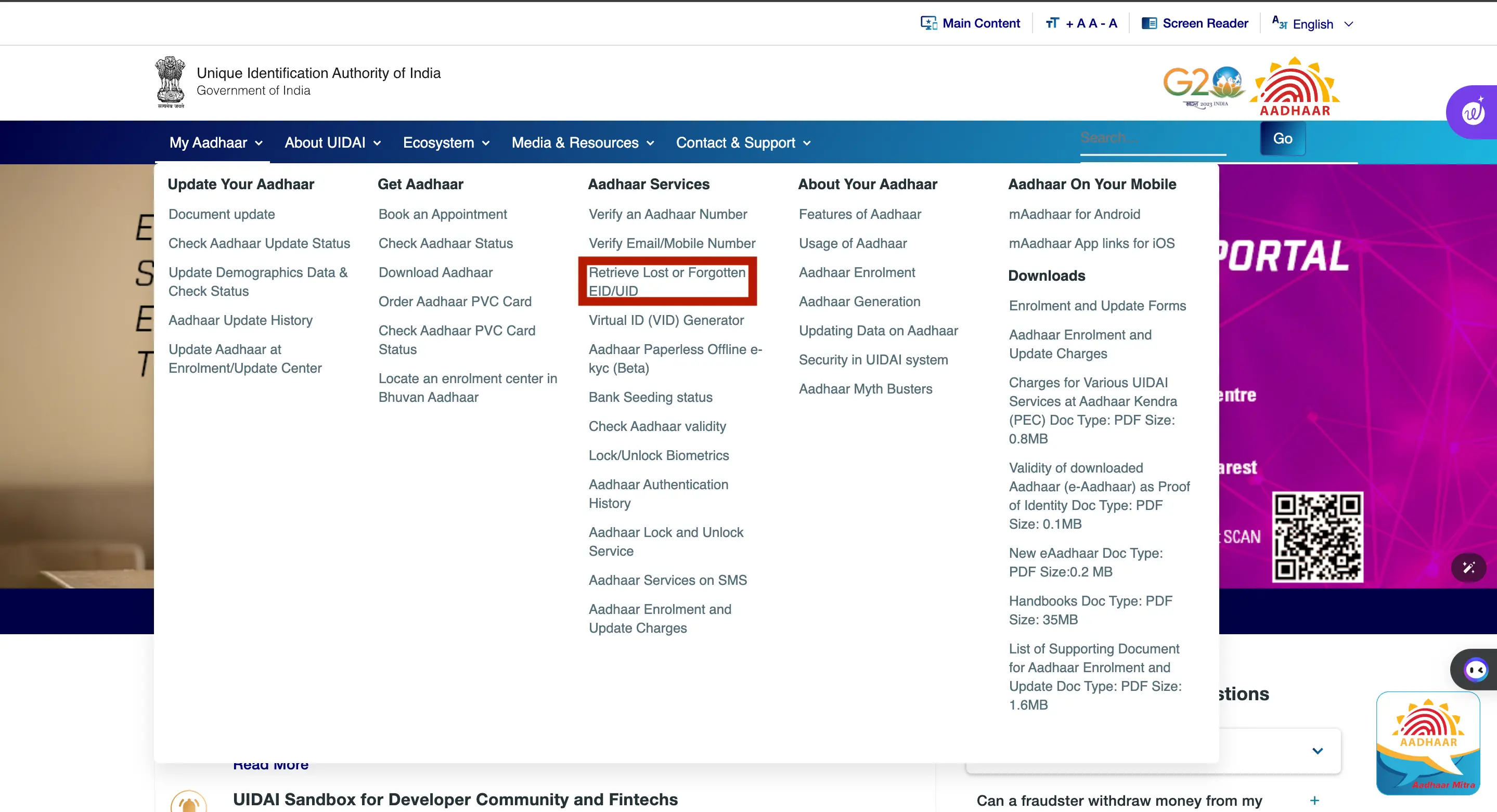1497x812 pixels.
Task: Decrease font size using -A control
Action: [1111, 23]
